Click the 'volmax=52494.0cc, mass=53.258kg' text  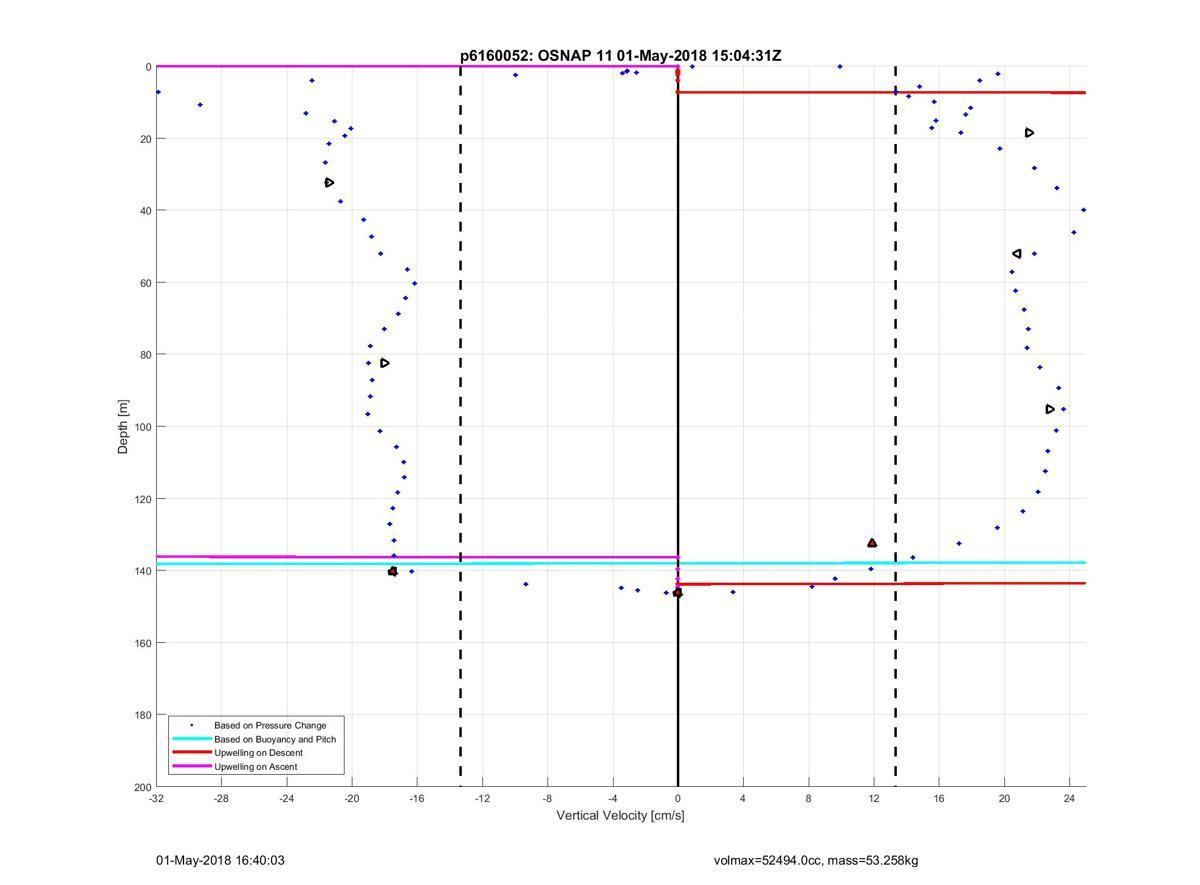click(x=816, y=860)
